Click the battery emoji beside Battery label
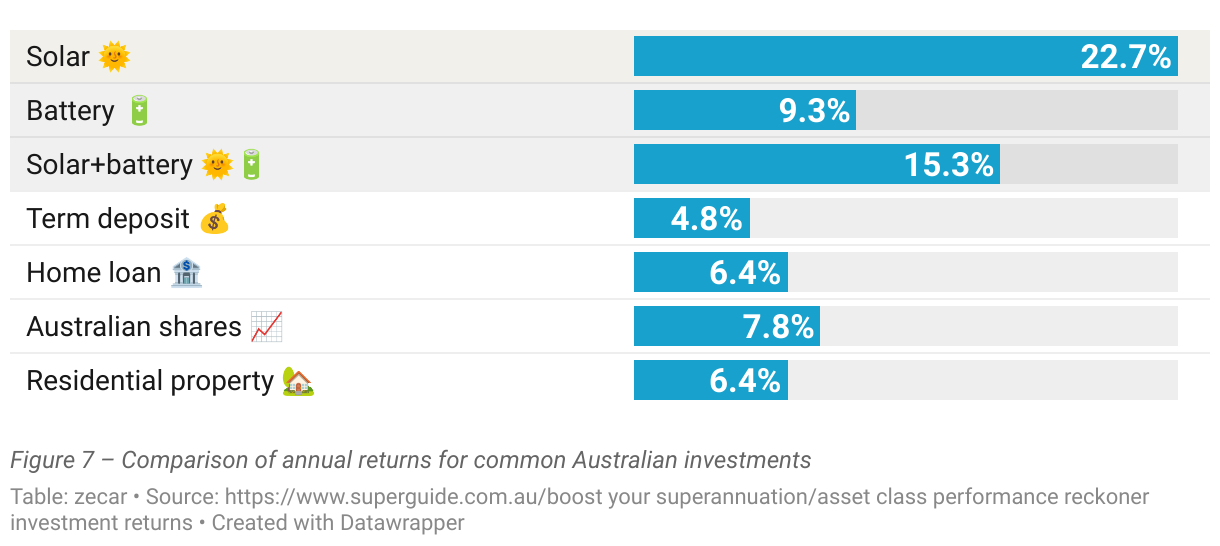 pos(139,111)
